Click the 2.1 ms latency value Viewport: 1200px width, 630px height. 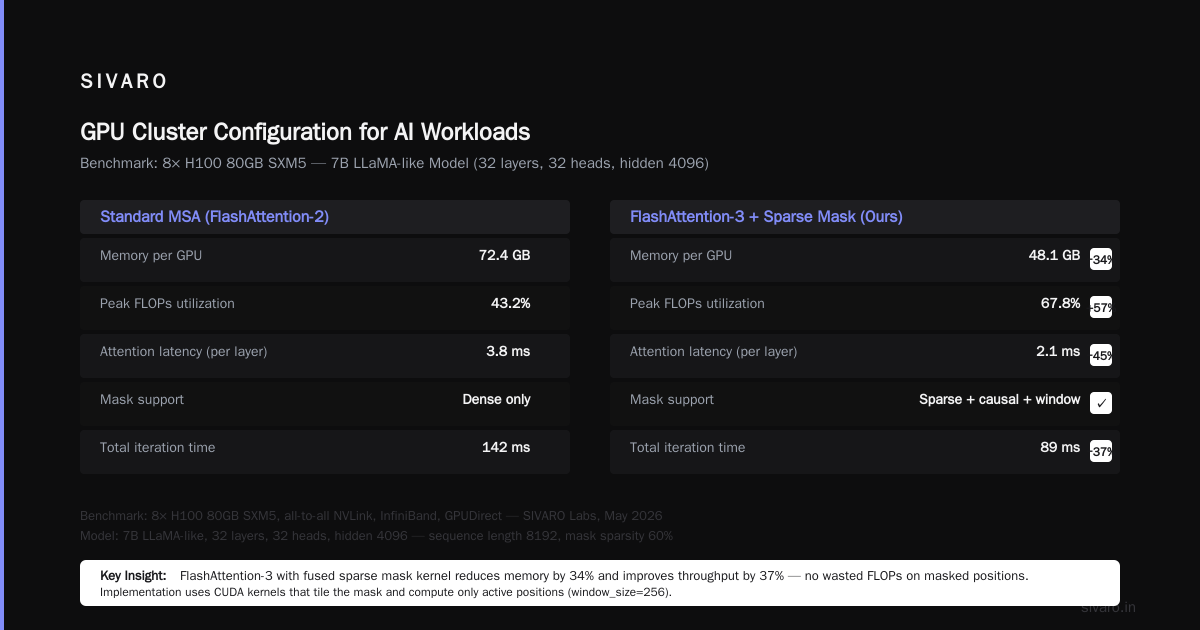(x=1058, y=351)
